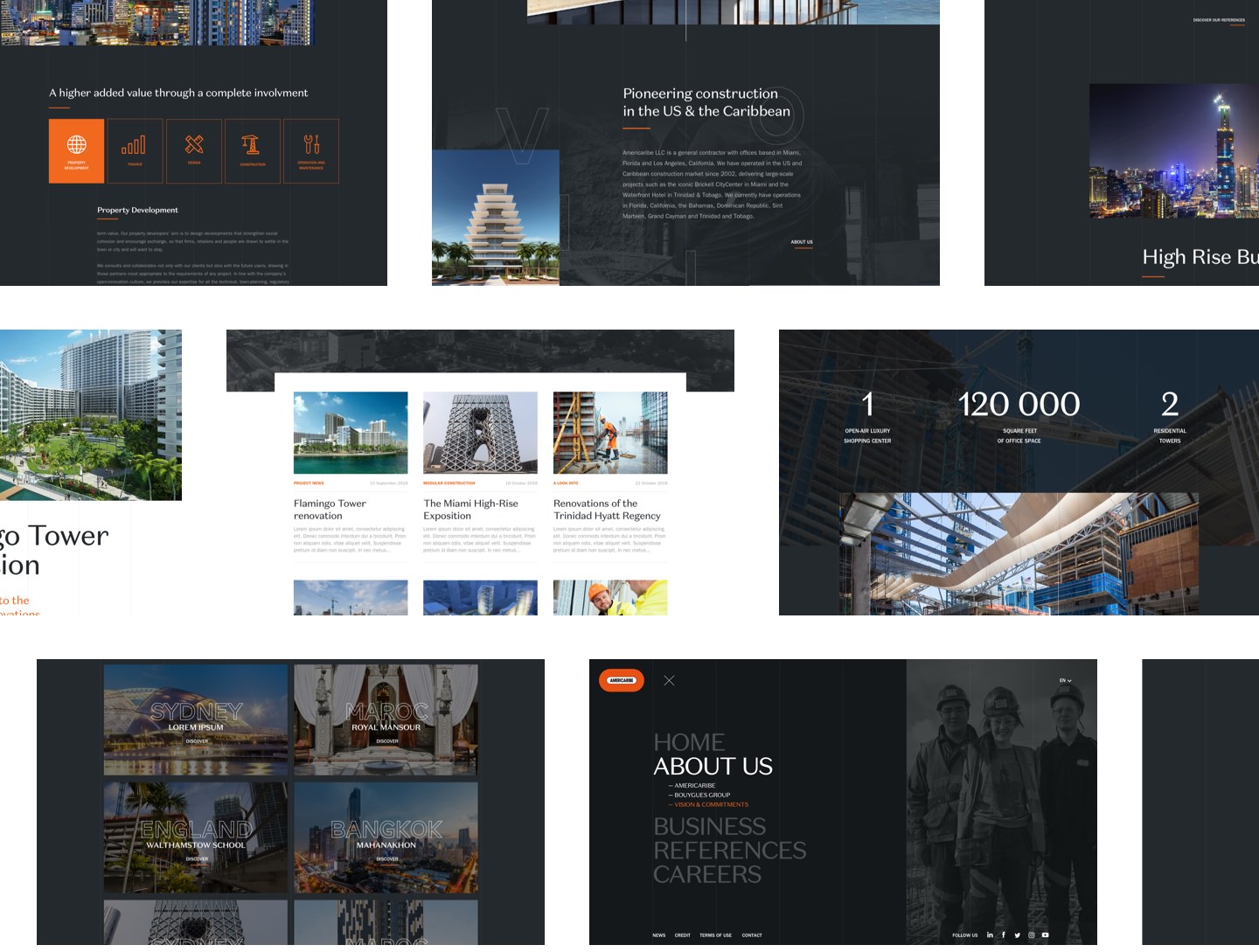Click the Finance bar chart icon
Viewport: 1259px width, 952px height.
(x=135, y=145)
